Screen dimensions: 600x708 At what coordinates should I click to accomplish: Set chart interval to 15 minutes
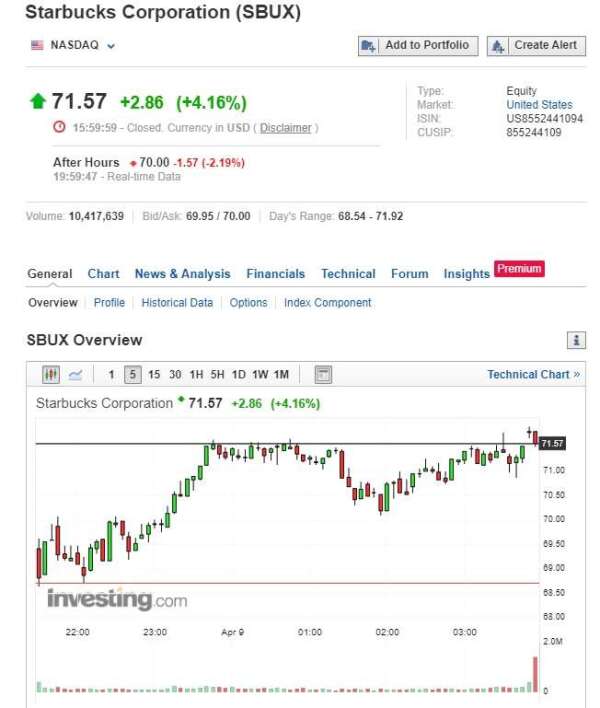pos(154,374)
